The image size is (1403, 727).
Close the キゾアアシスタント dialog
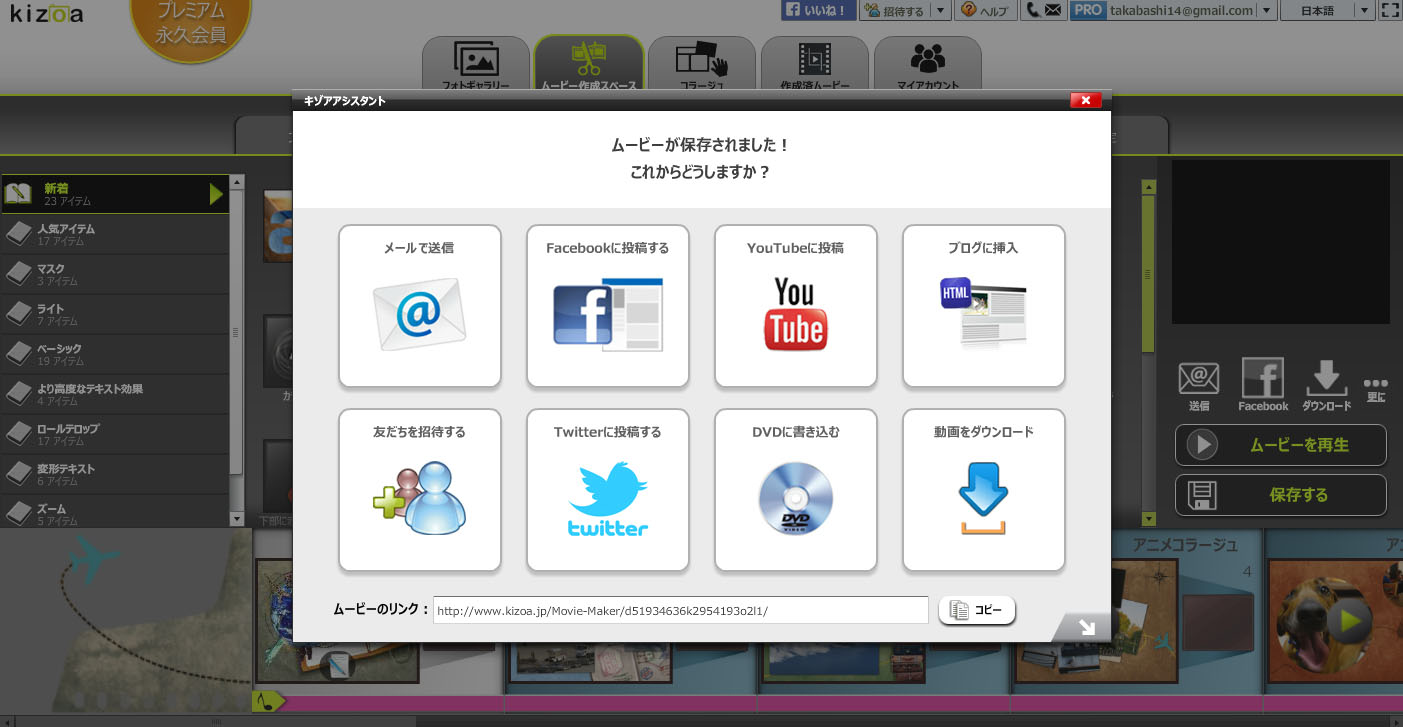coord(1085,100)
